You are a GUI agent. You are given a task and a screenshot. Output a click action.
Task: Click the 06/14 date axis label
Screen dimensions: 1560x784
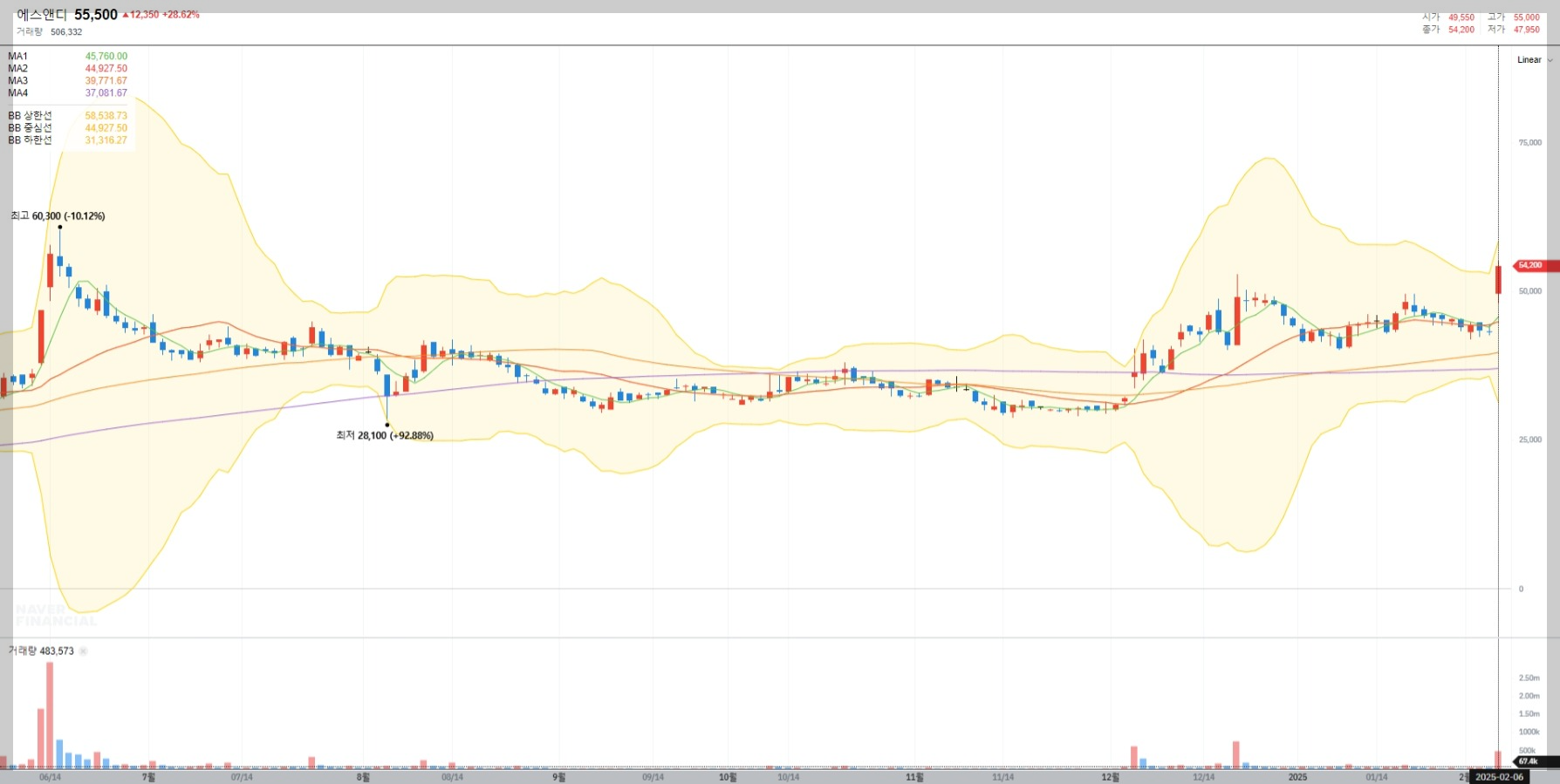[x=51, y=777]
